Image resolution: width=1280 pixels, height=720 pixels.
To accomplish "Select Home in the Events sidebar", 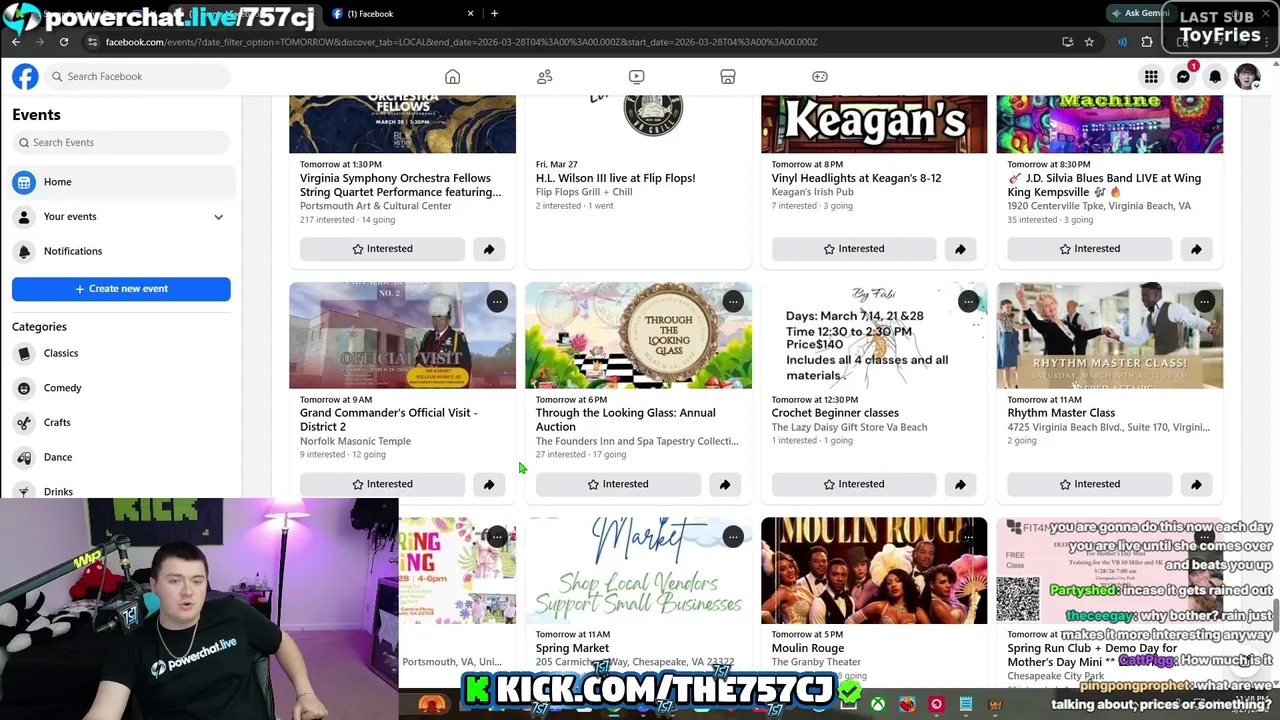I will [121, 182].
